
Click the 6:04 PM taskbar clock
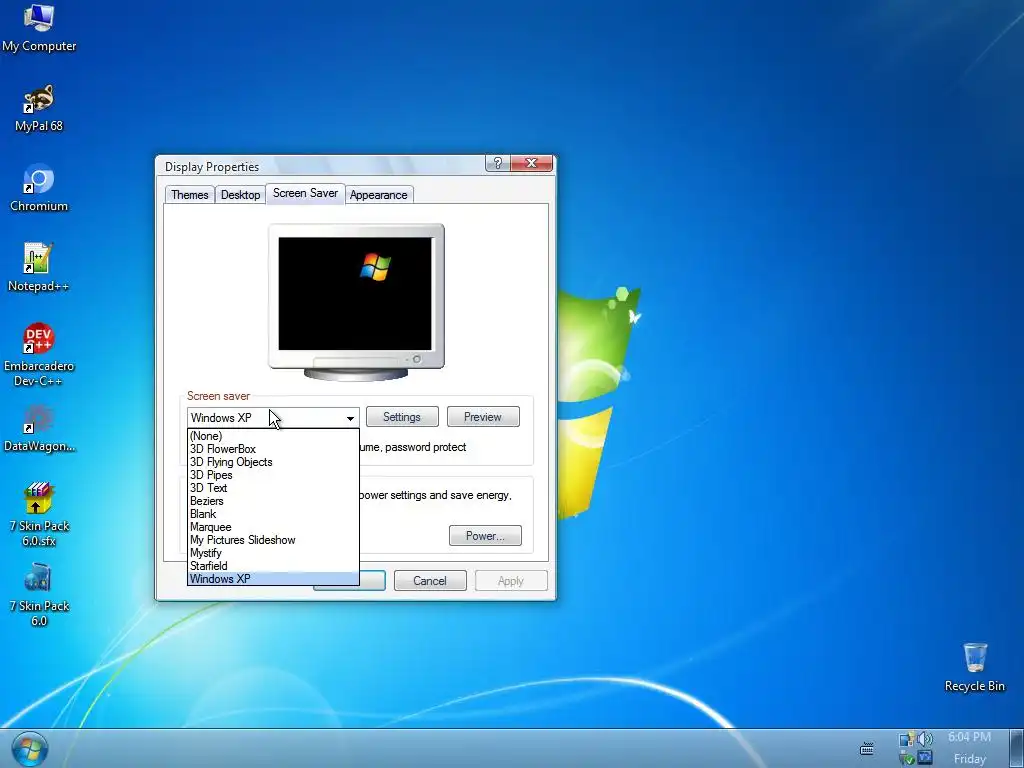click(969, 737)
